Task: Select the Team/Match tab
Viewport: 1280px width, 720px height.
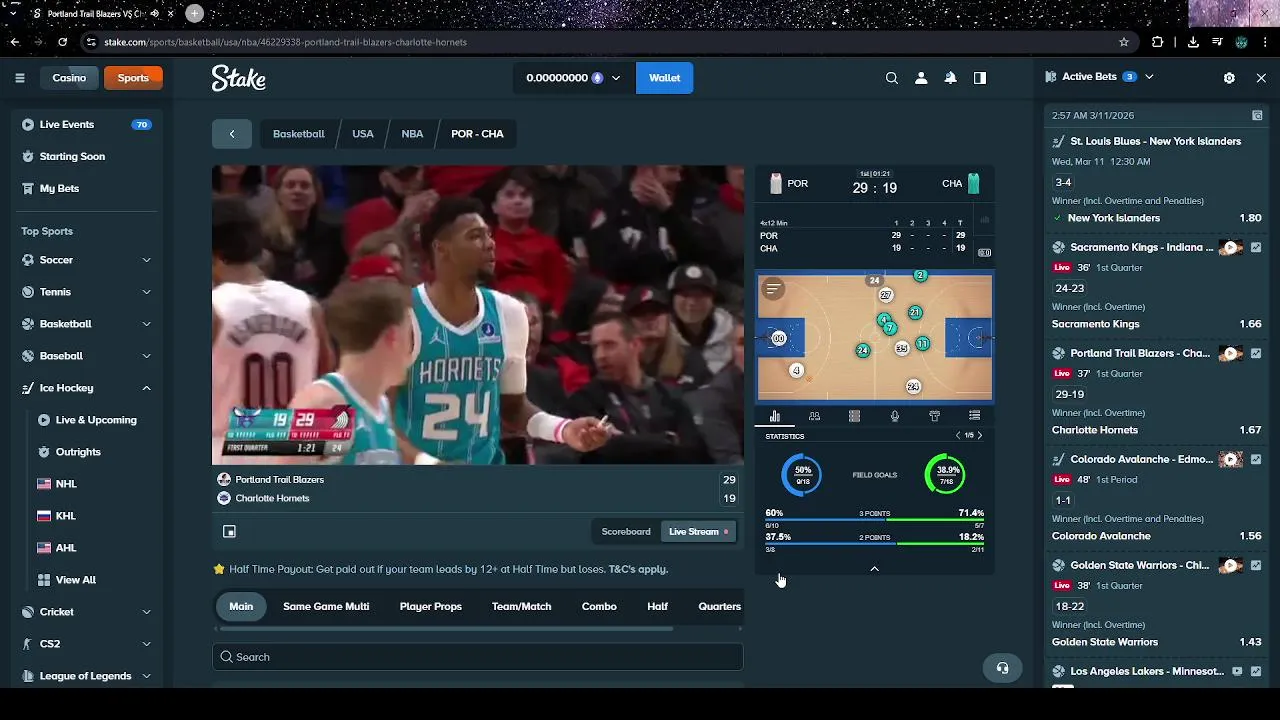Action: click(x=521, y=606)
